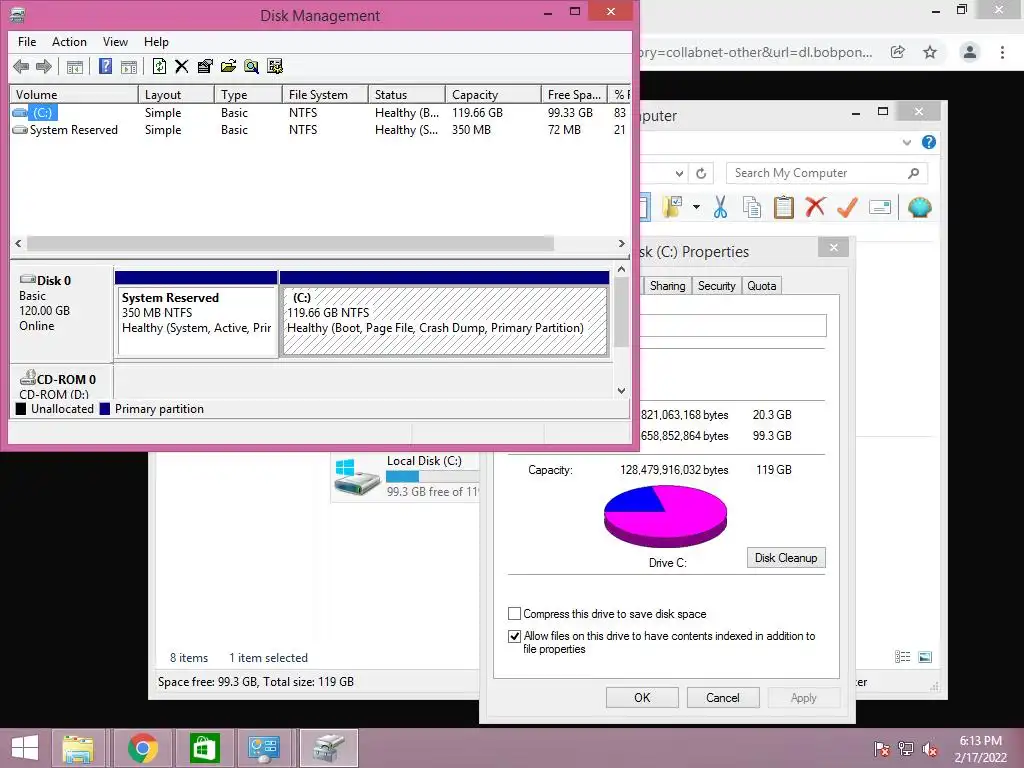Enable Compress this drive to save disk space
Viewport: 1024px width, 768px height.
point(515,614)
